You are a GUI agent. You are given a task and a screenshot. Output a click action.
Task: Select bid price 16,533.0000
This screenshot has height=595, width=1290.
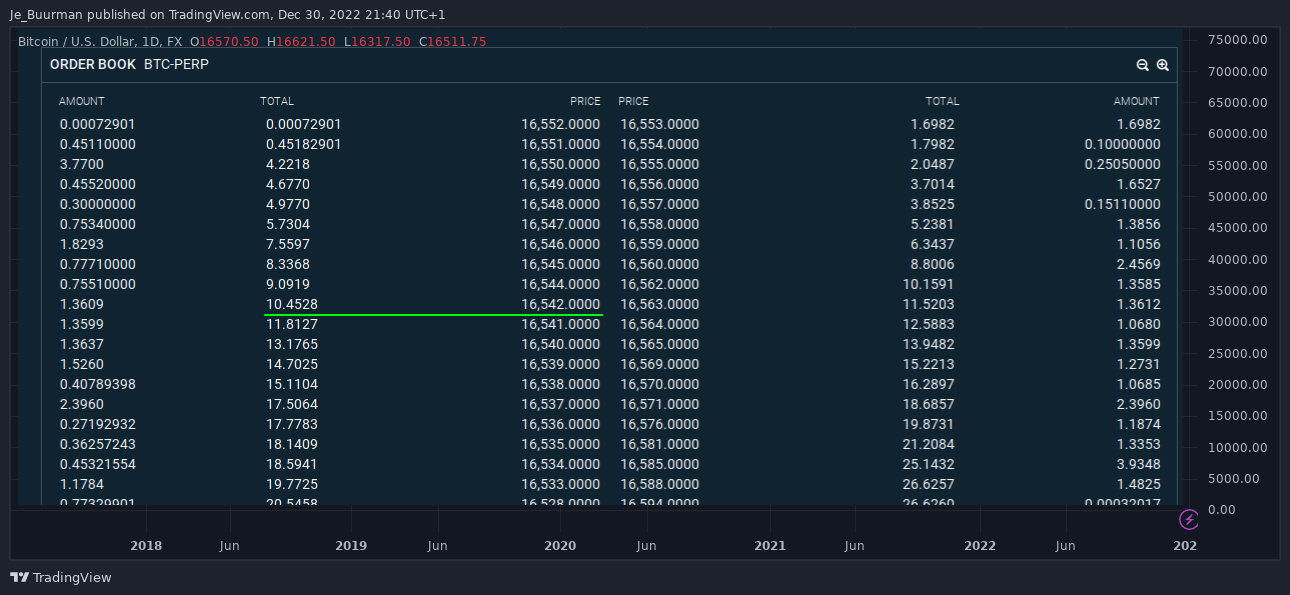click(x=561, y=484)
